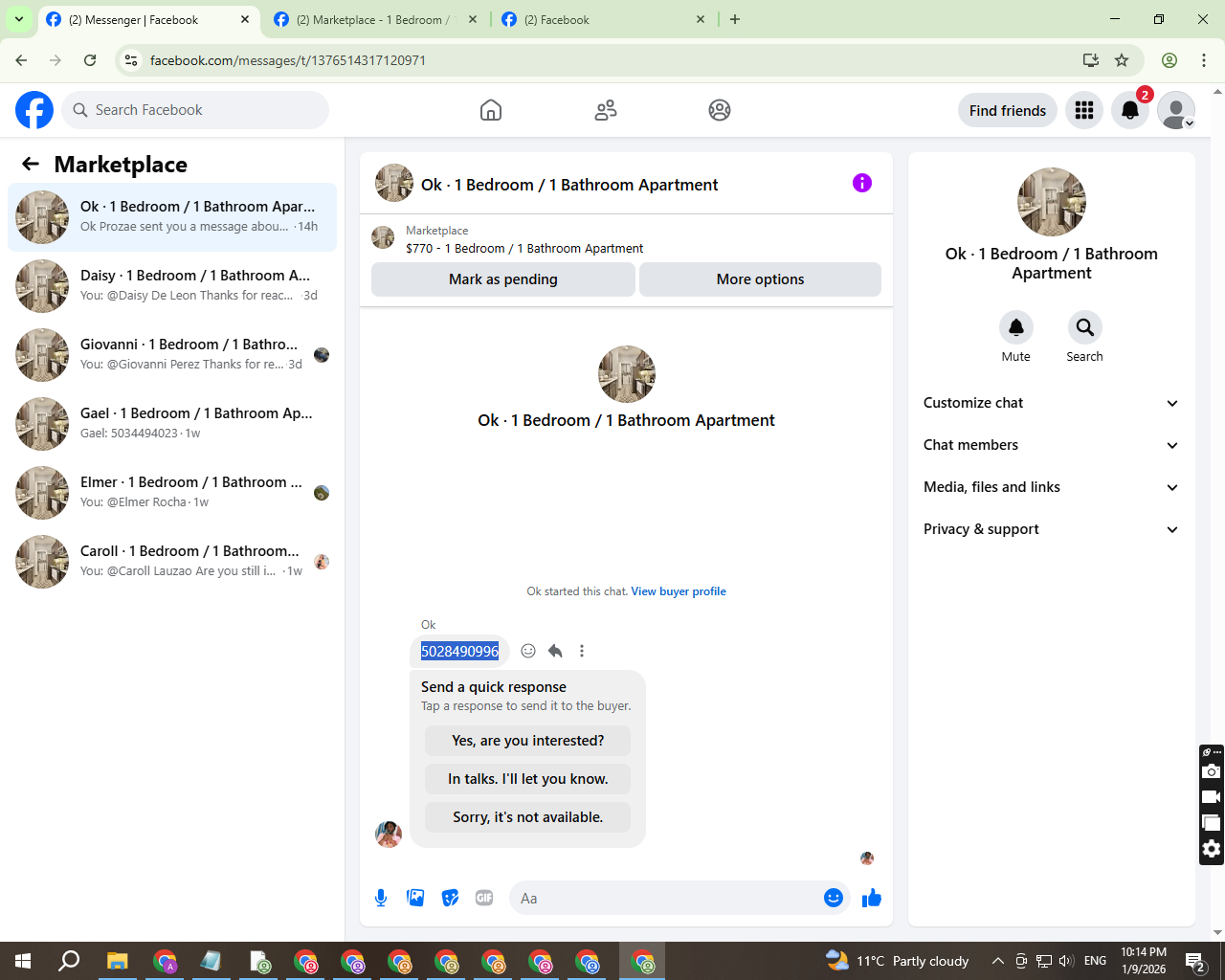
Task: Switch to the (2) Facebook tab
Action: (x=603, y=19)
